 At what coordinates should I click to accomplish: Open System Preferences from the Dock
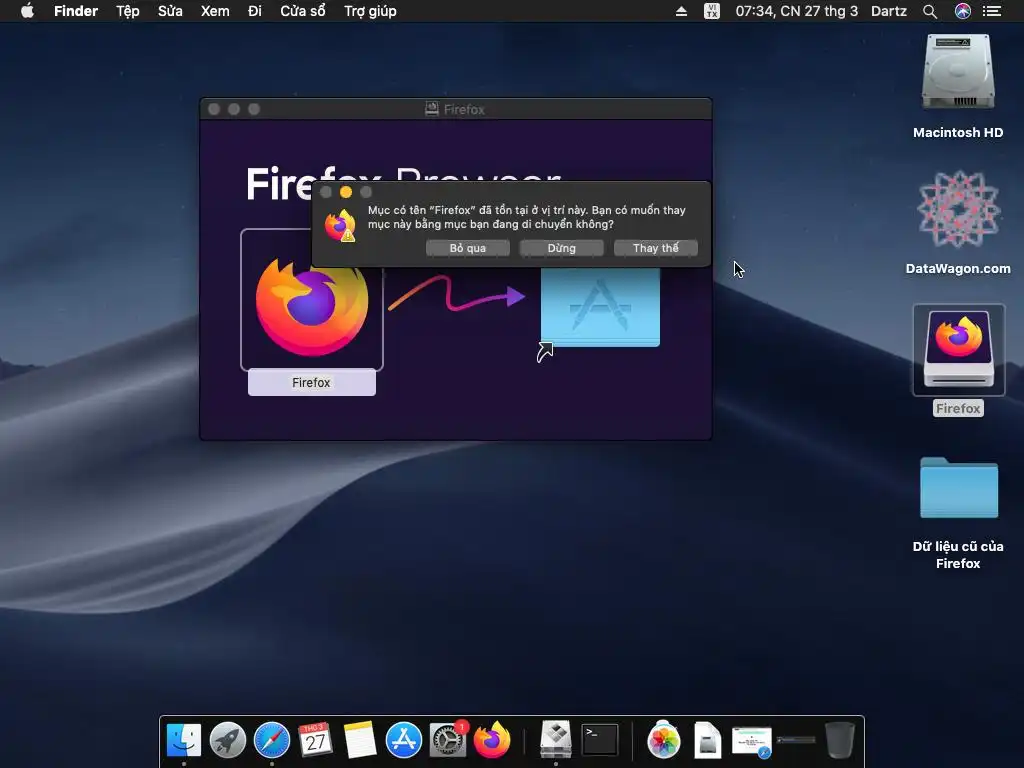click(447, 740)
